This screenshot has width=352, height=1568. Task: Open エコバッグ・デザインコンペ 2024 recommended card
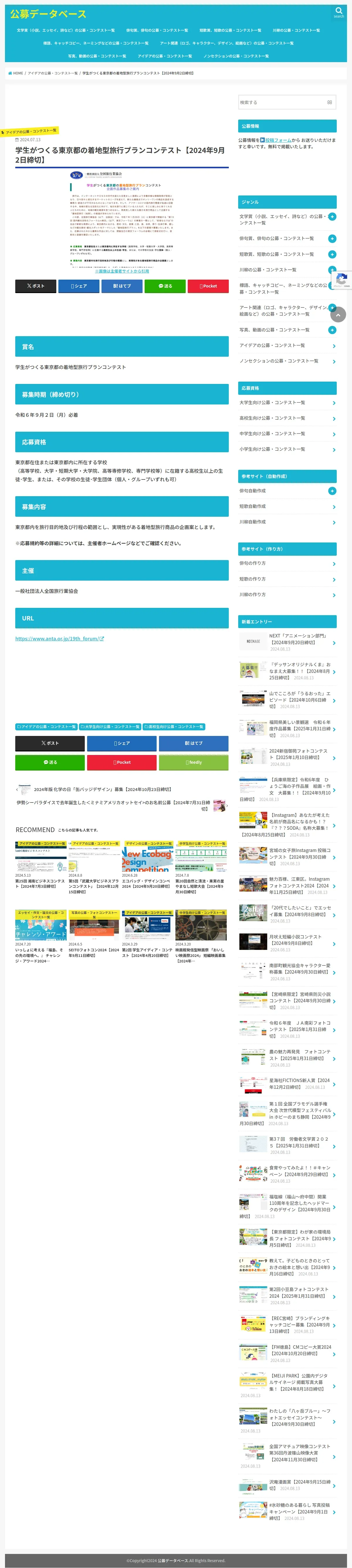(147, 865)
